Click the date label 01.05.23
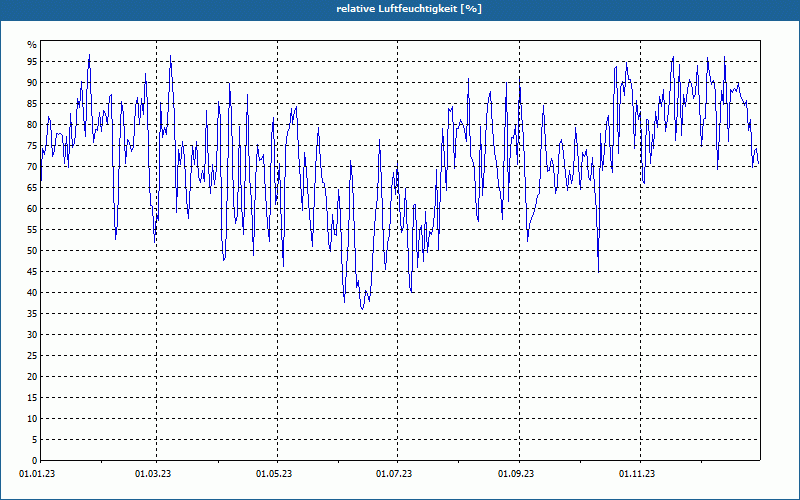 coord(274,474)
